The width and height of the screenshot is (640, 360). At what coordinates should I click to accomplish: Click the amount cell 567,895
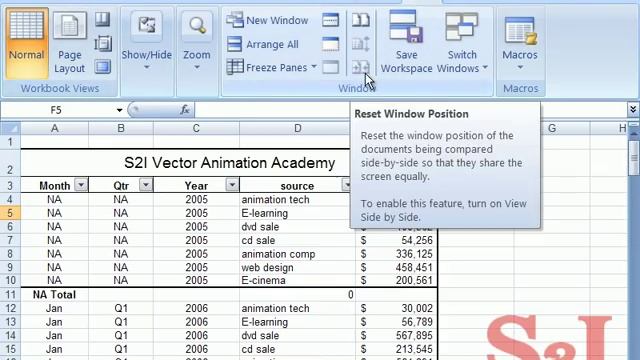397,336
